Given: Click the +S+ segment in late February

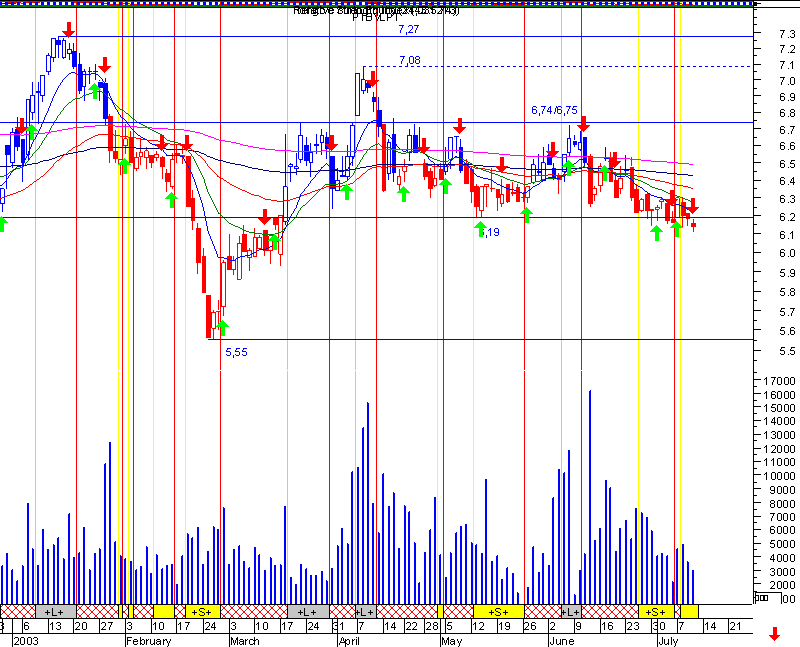Looking at the screenshot, I should [x=202, y=611].
